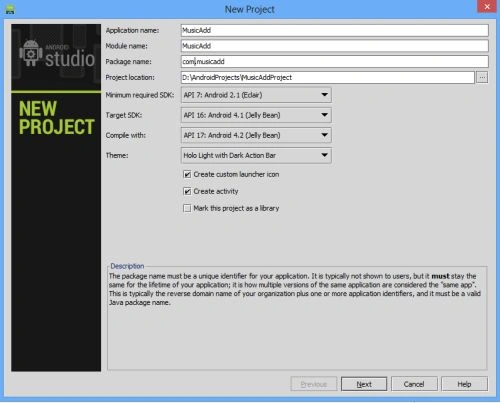This screenshot has width=500, height=403.
Task: Click the 'Application name:' label
Action: click(132, 30)
